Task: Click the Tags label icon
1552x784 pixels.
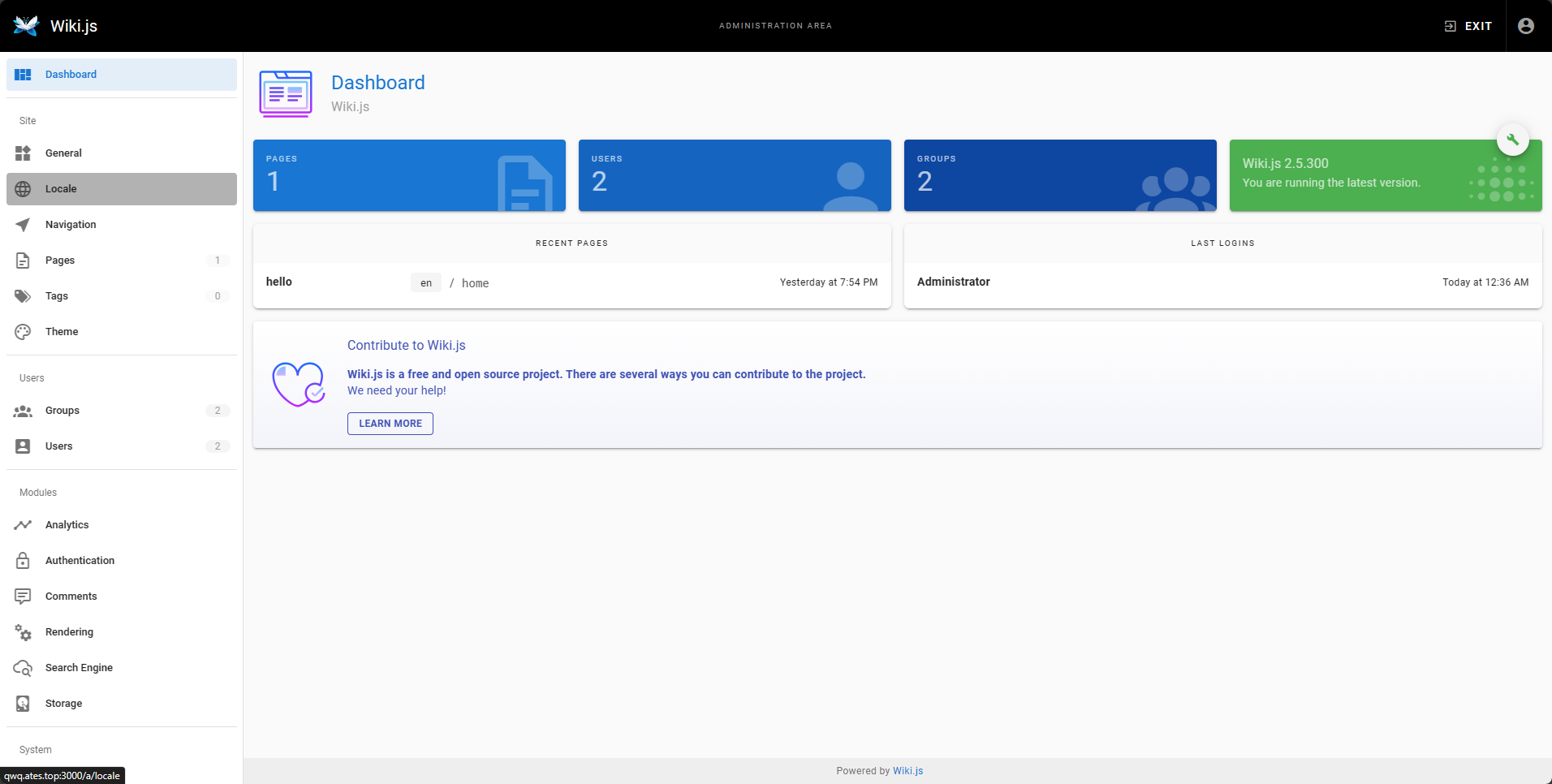Action: click(x=23, y=296)
